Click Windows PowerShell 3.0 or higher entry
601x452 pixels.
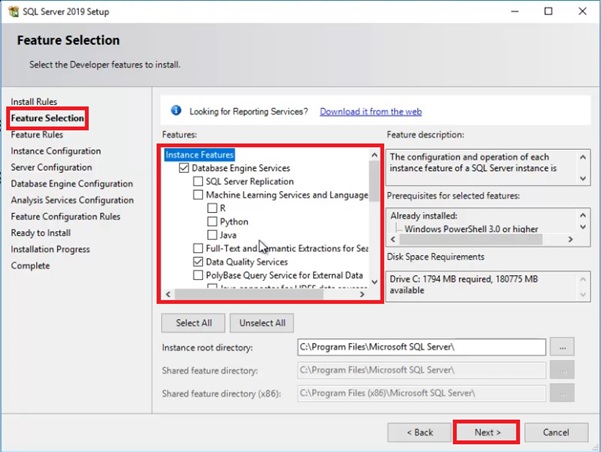tap(471, 229)
